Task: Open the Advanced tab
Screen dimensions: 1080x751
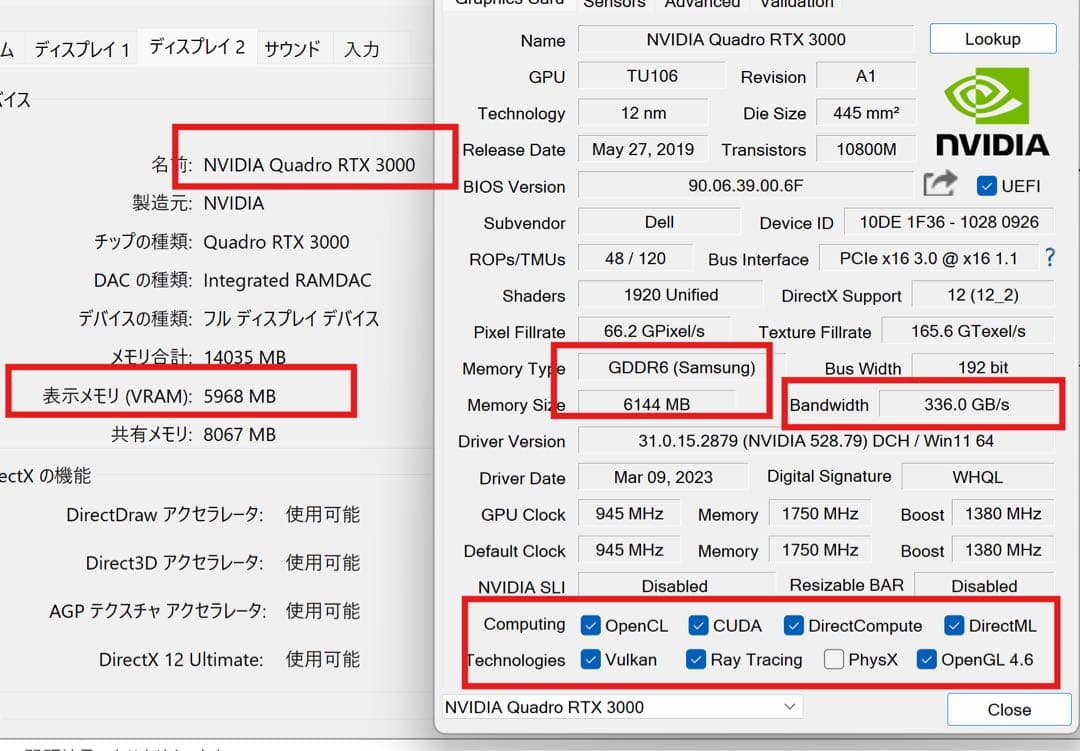Action: (x=702, y=5)
